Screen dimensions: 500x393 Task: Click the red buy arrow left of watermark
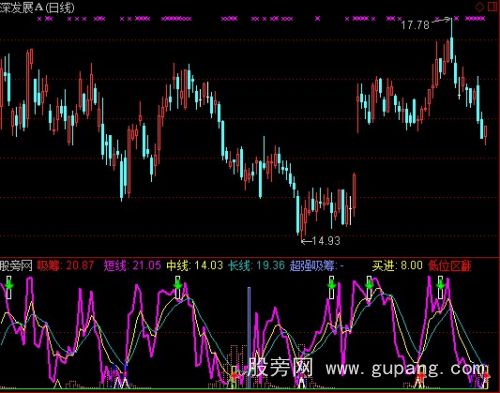click(235, 376)
